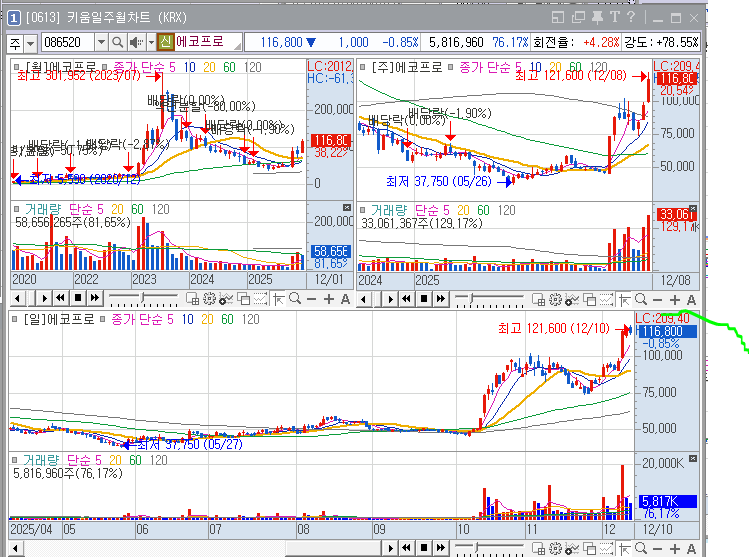Screen dimensions: 749x557
Task: Click the dotted line chart icon in daily toolbar
Action: pos(607,548)
